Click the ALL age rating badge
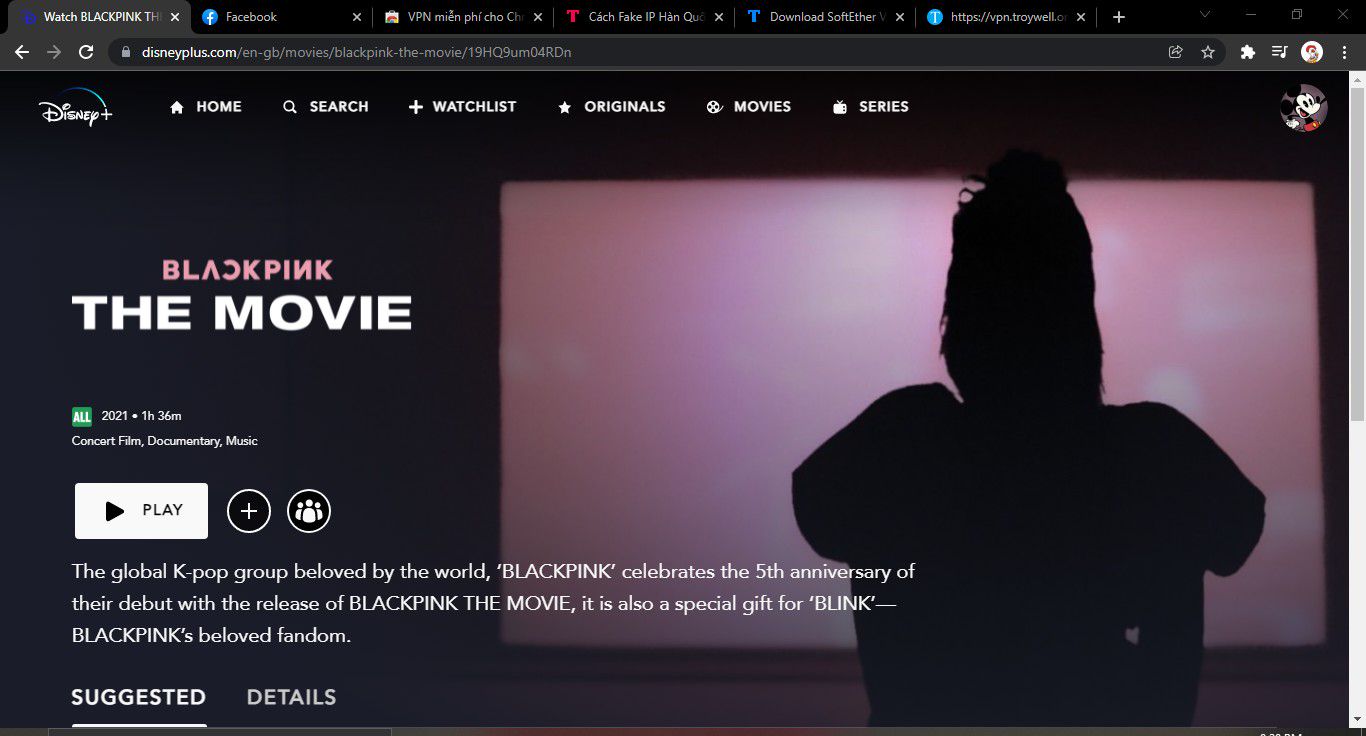The image size is (1366, 736). (82, 416)
